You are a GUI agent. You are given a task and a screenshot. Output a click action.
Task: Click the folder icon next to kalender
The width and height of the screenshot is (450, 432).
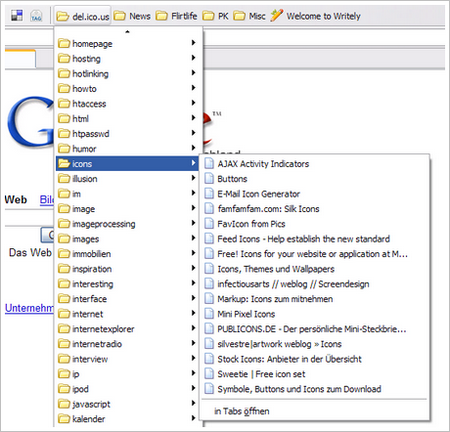[64, 419]
